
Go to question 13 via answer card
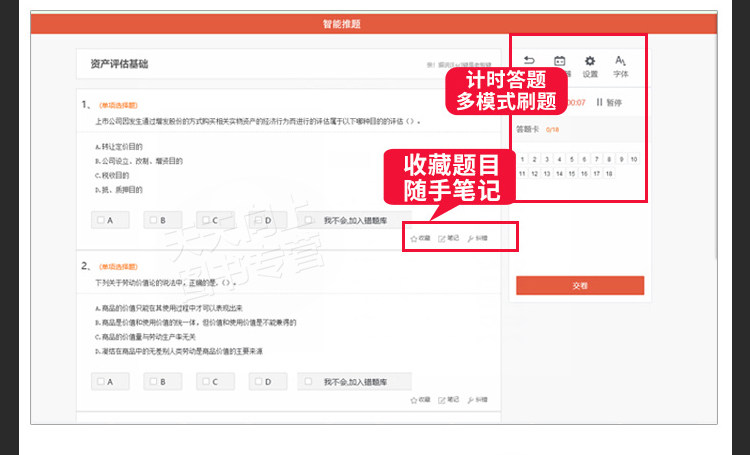[547, 174]
